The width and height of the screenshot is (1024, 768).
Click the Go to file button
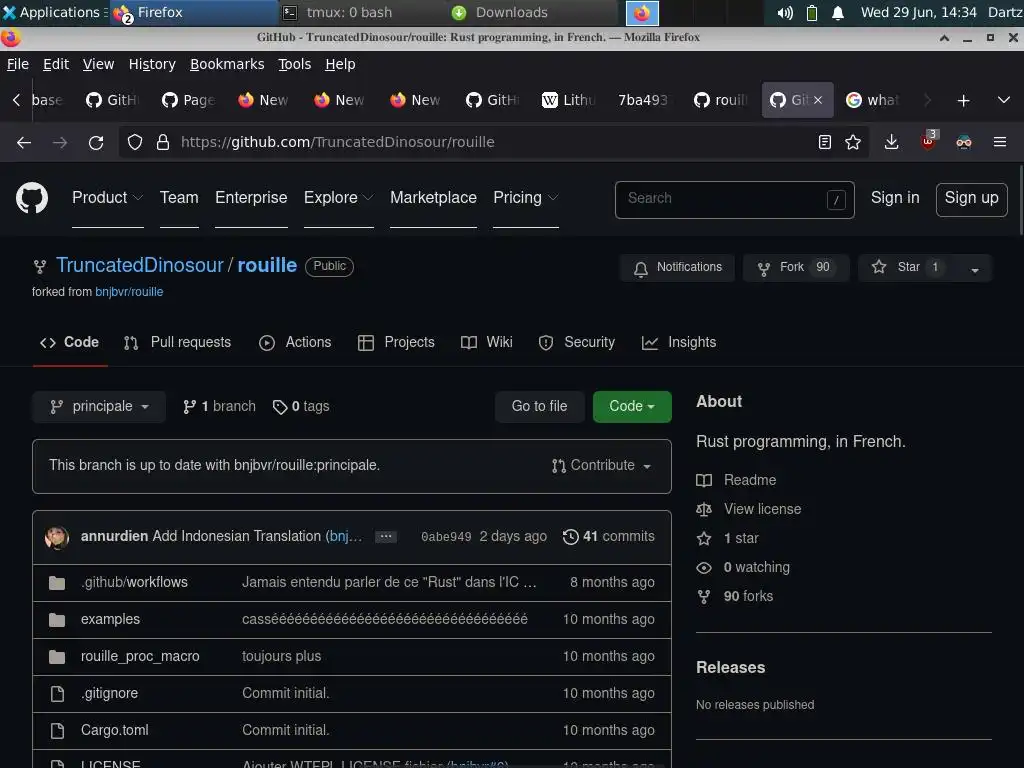pyautogui.click(x=539, y=406)
